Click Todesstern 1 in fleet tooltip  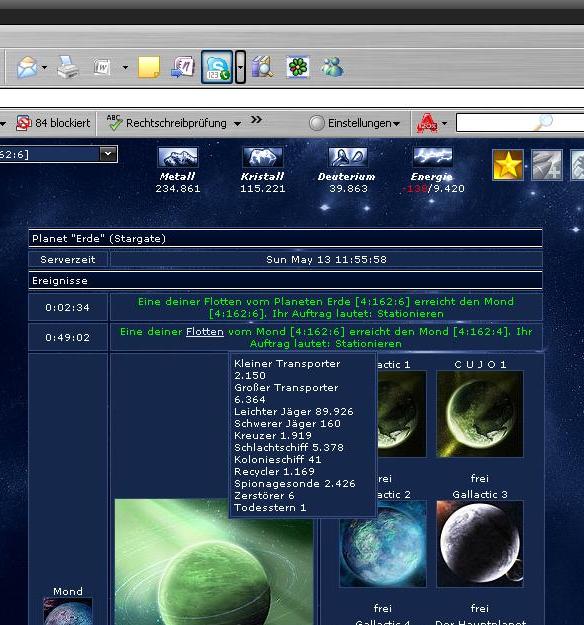coord(270,507)
